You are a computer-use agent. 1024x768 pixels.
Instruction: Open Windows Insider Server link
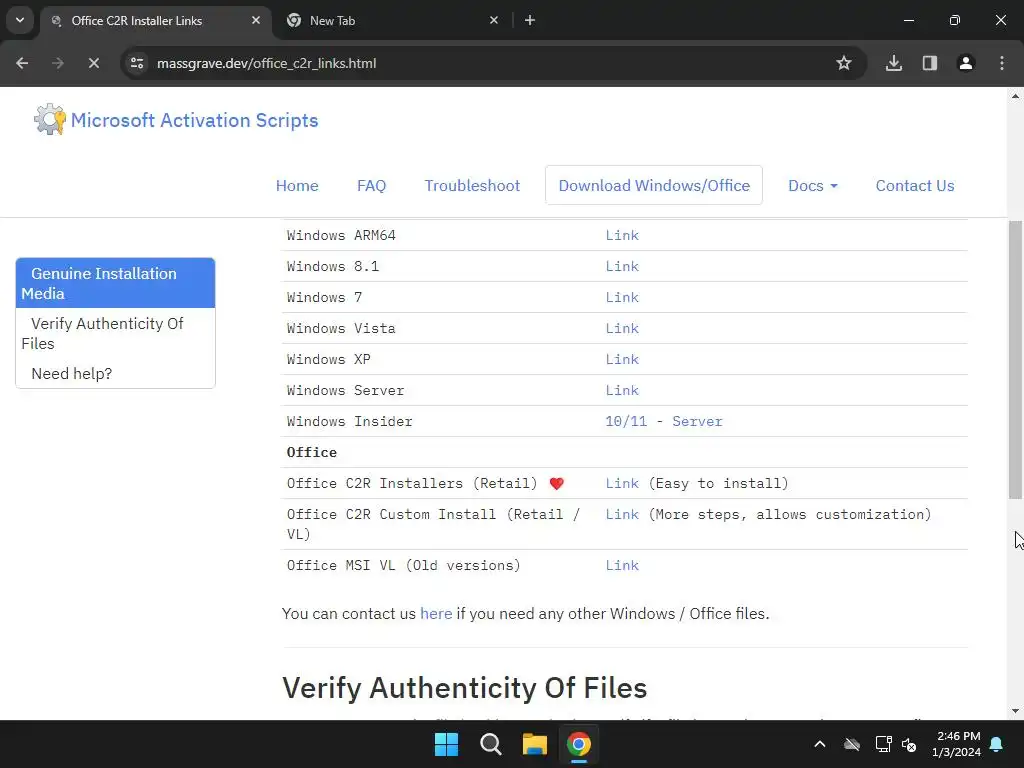(x=697, y=421)
